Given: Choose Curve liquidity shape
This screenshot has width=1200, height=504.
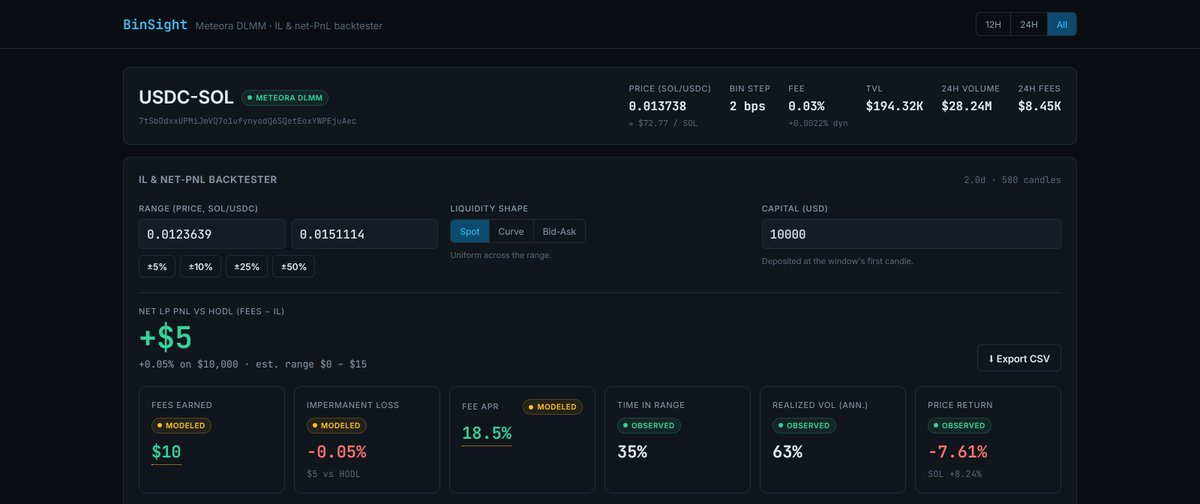Looking at the screenshot, I should click(511, 231).
